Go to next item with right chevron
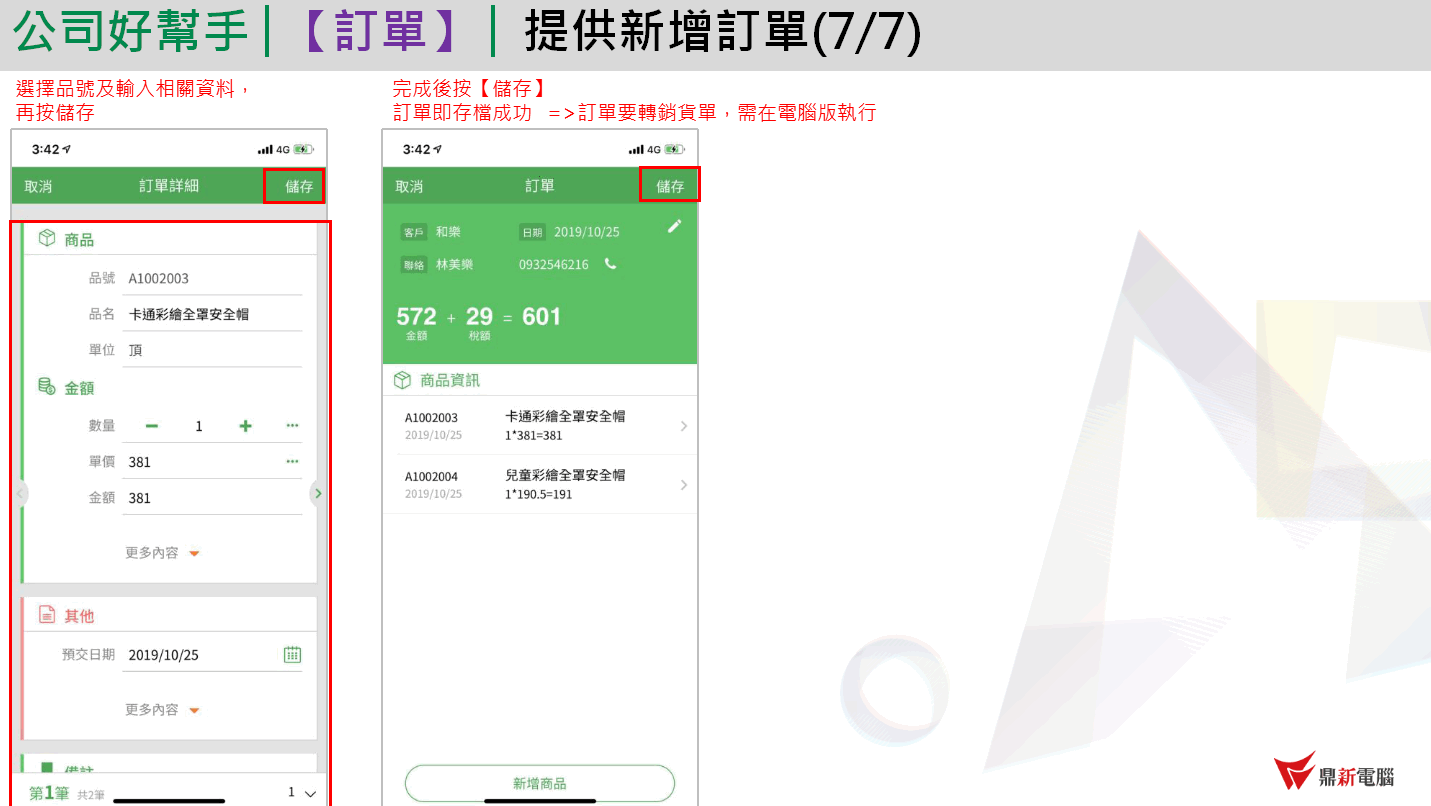The width and height of the screenshot is (1431, 806). point(318,493)
